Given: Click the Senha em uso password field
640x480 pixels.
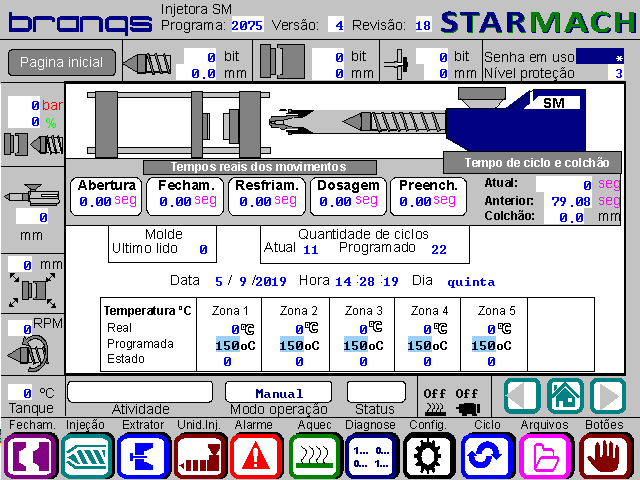Looking at the screenshot, I should (x=600, y=57).
